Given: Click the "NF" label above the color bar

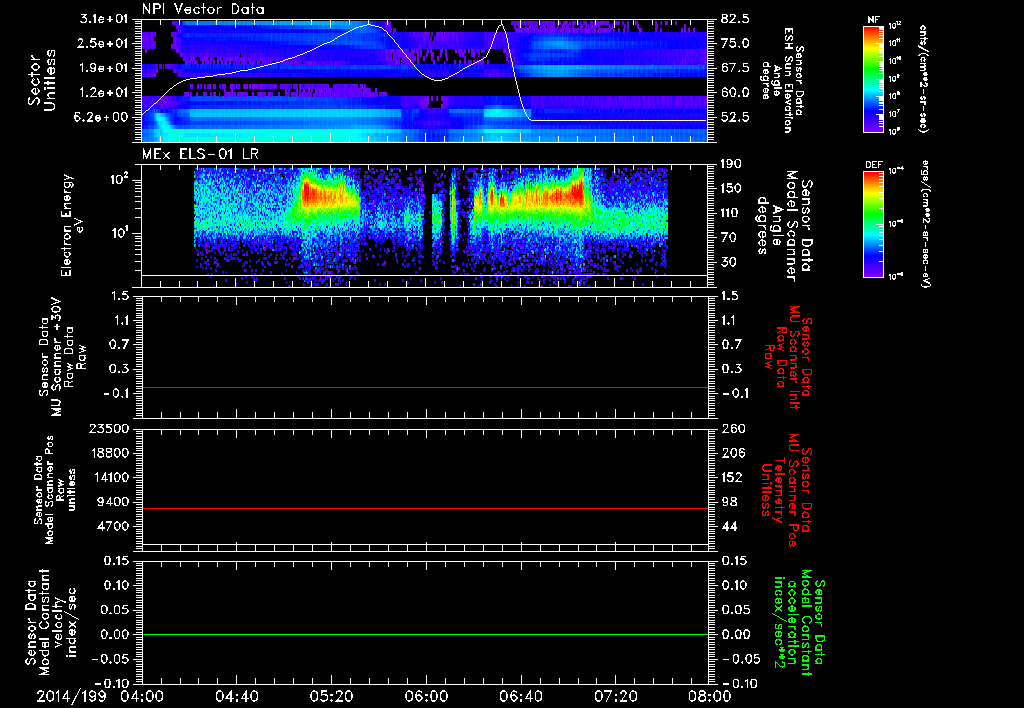Looking at the screenshot, I should [x=873, y=20].
